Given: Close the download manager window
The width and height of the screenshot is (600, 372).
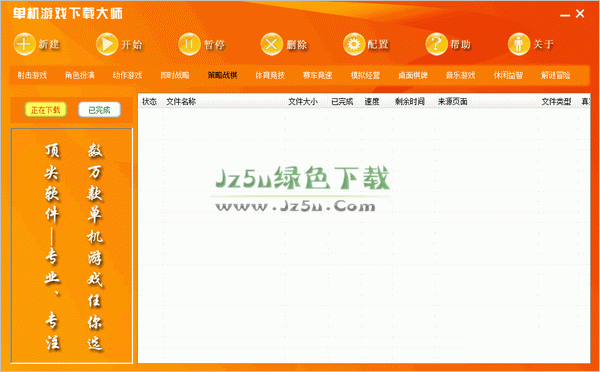Looking at the screenshot, I should pos(580,14).
